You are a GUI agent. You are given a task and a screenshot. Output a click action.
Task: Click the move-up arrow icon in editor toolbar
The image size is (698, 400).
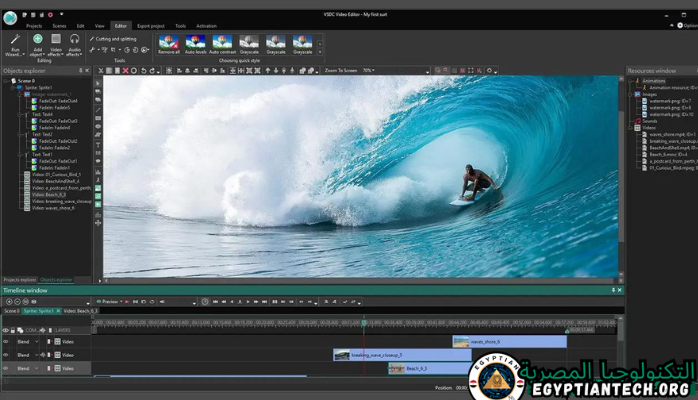[x=268, y=71]
